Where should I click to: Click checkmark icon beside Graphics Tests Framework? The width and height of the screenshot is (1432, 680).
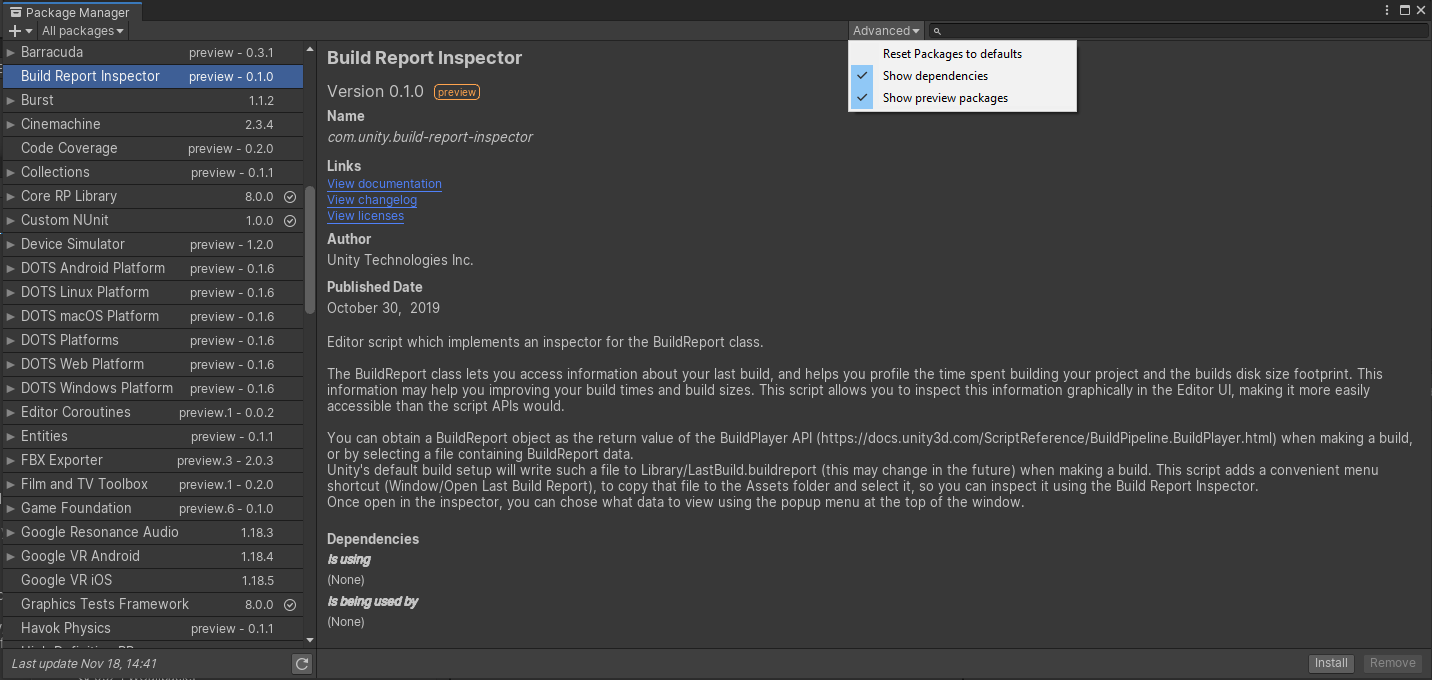click(290, 605)
